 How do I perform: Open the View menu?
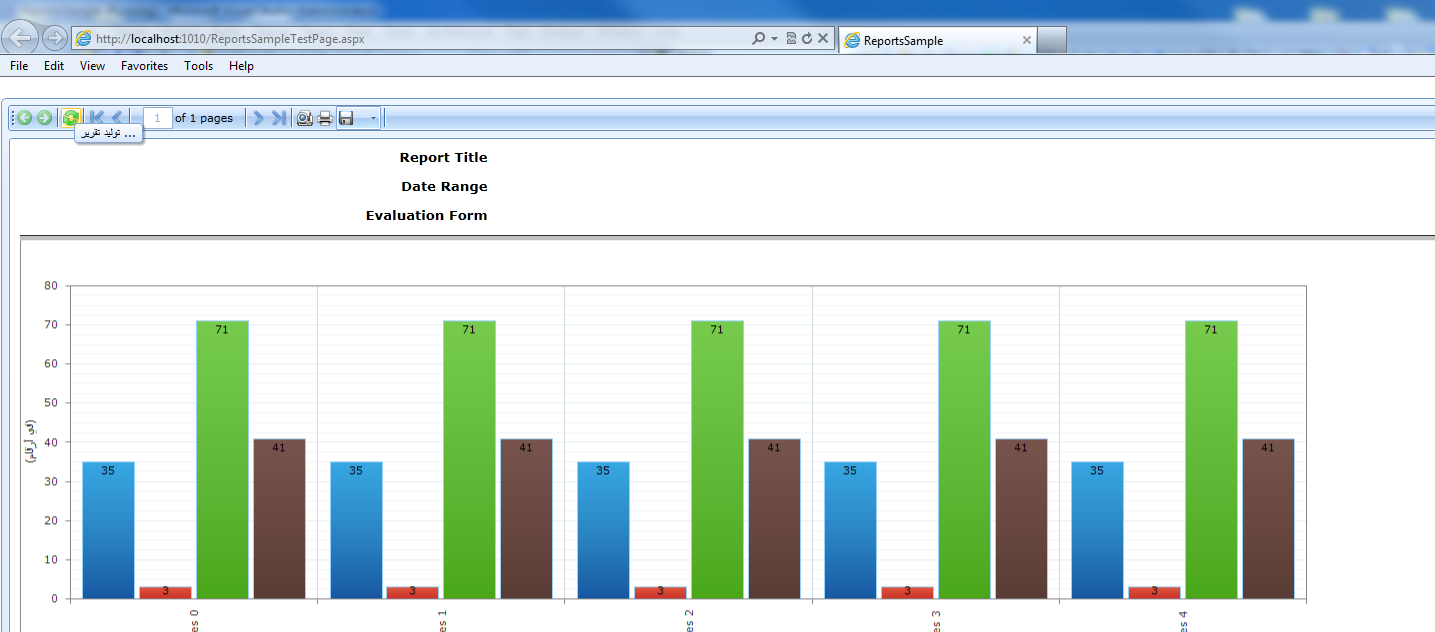click(x=92, y=66)
